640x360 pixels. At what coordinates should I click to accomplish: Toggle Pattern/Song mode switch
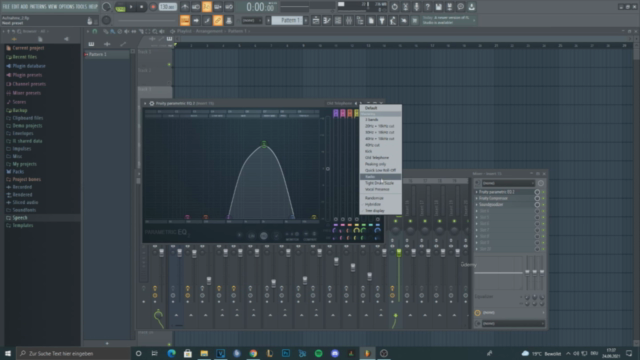120,7
